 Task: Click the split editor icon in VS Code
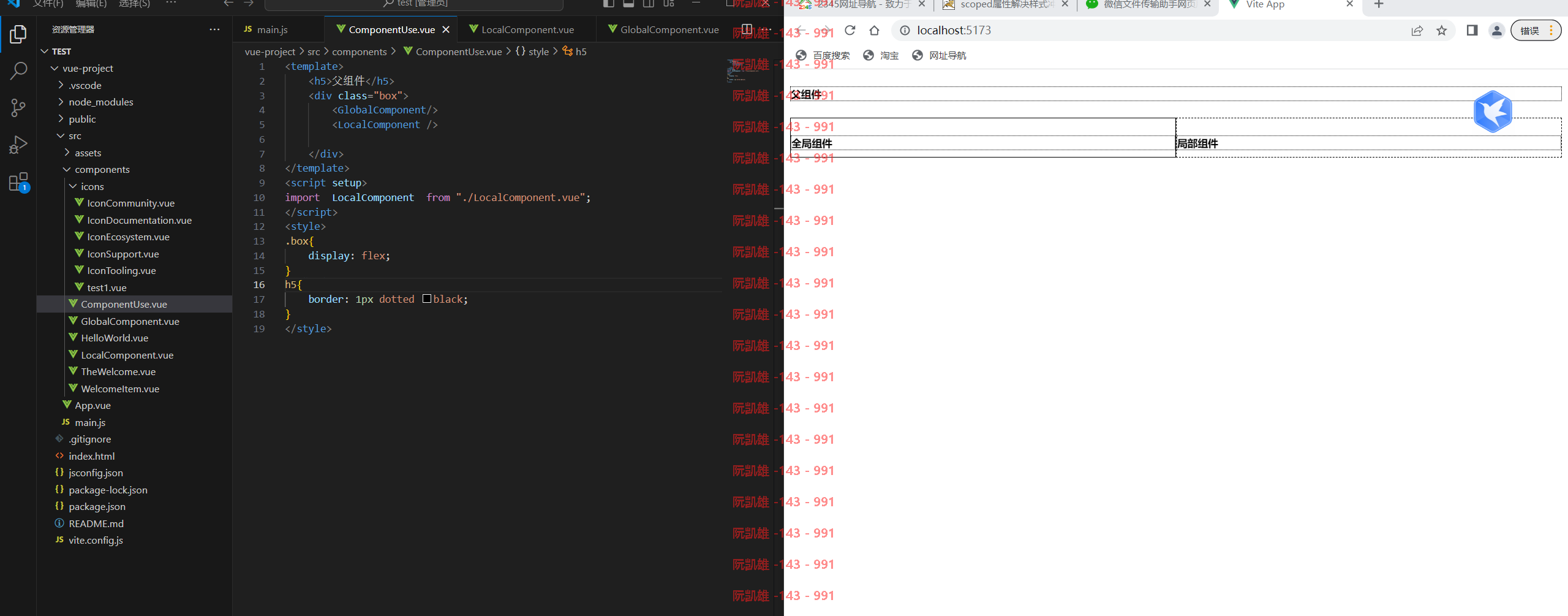point(747,29)
